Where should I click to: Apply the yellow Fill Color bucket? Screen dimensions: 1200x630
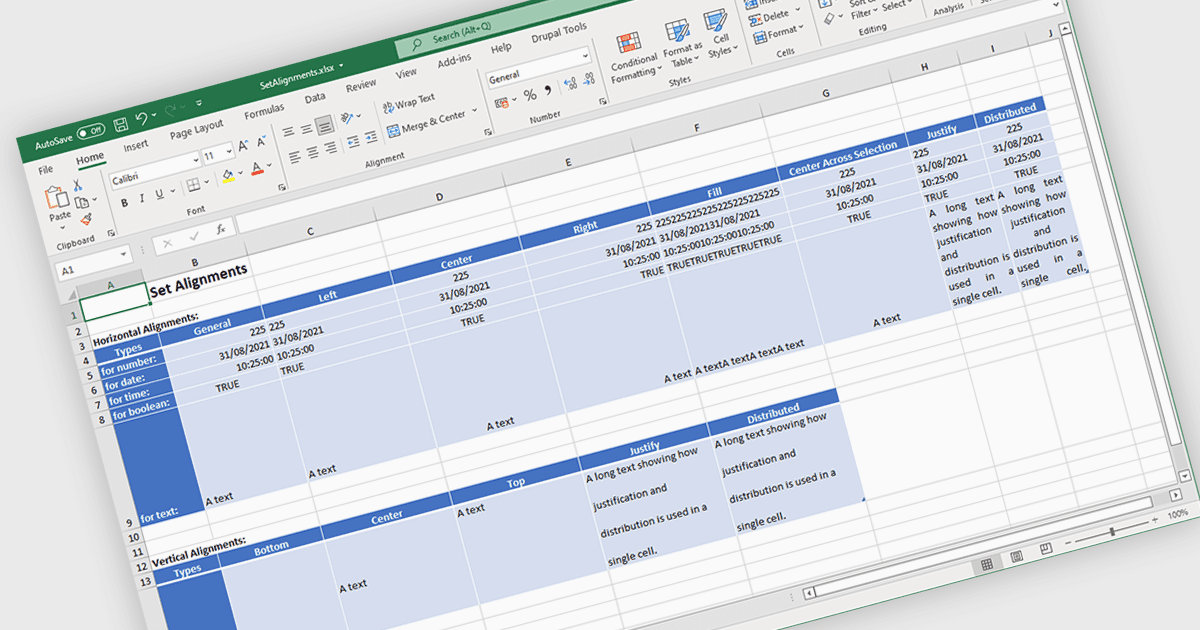(229, 176)
